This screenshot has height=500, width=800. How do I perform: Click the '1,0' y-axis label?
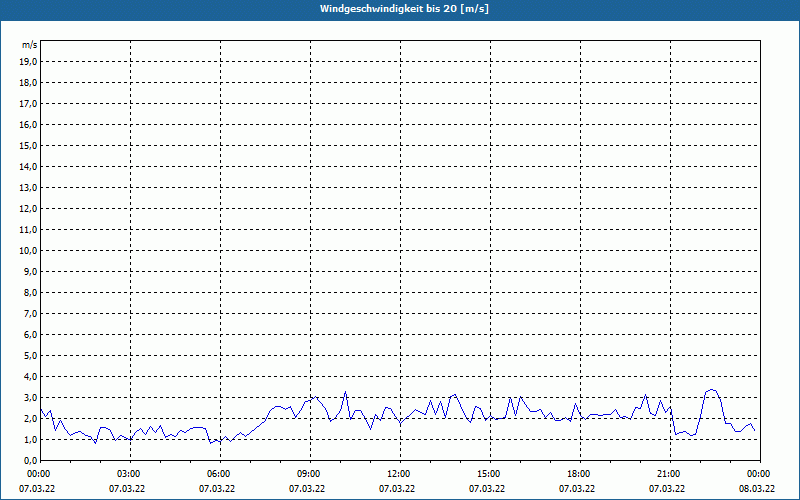coord(30,440)
